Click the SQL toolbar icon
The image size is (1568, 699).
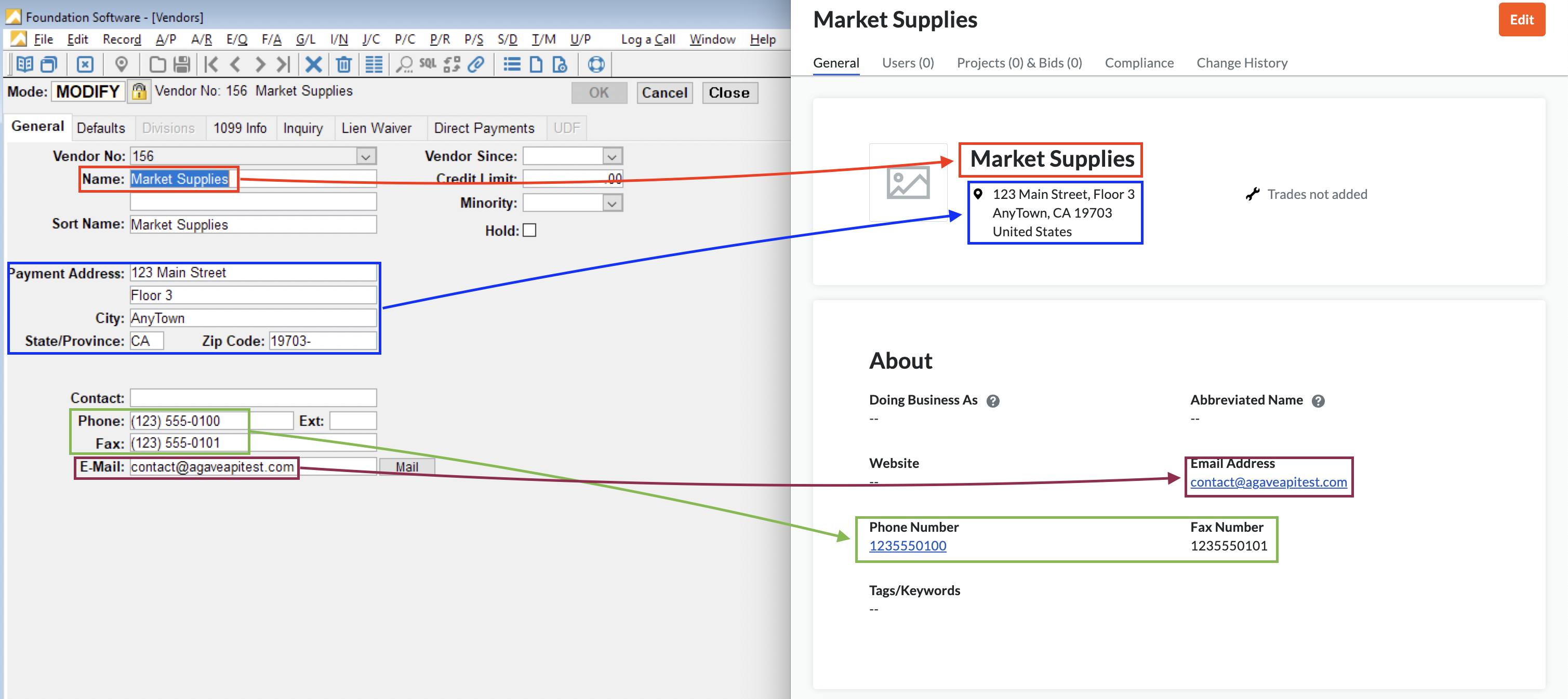point(428,63)
